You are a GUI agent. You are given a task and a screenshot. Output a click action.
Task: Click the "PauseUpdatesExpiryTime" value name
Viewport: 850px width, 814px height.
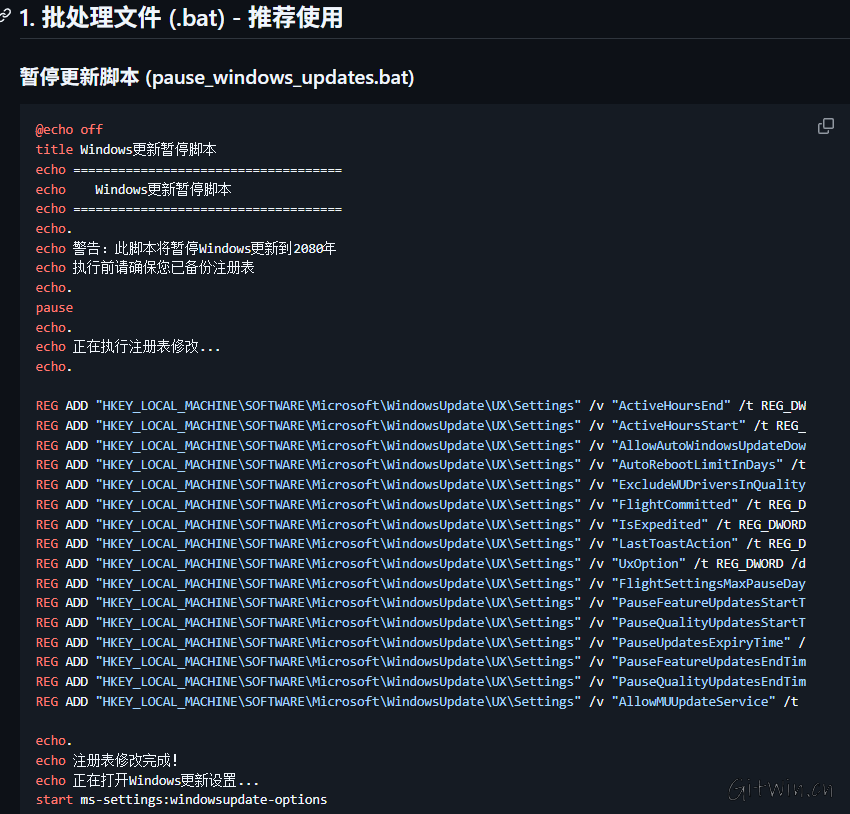pos(701,642)
